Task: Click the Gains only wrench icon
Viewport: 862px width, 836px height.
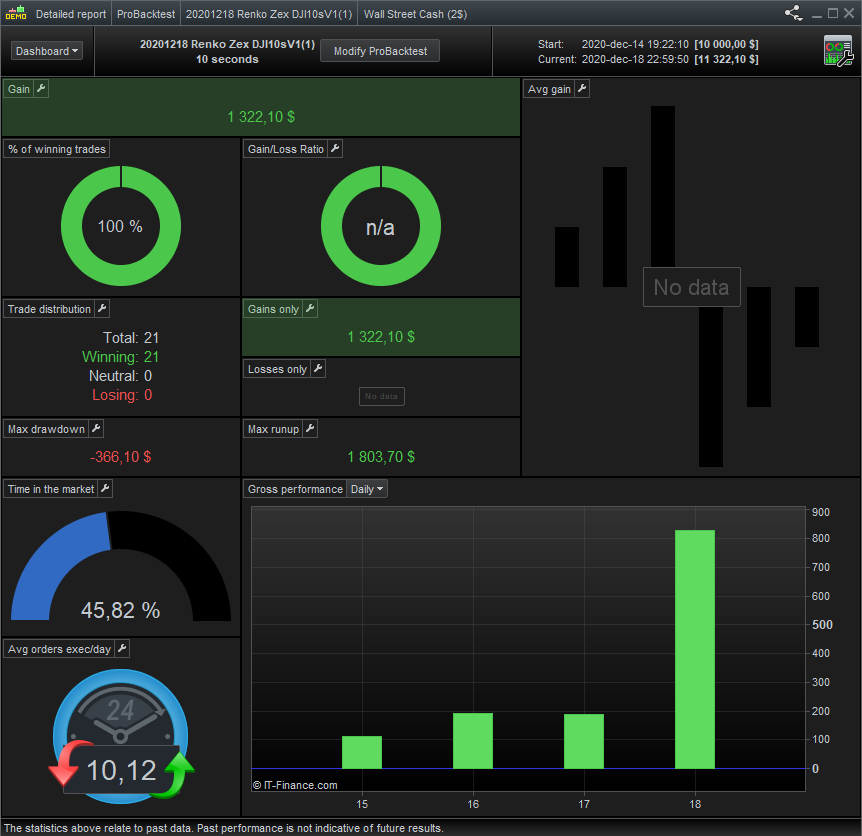Action: tap(311, 308)
